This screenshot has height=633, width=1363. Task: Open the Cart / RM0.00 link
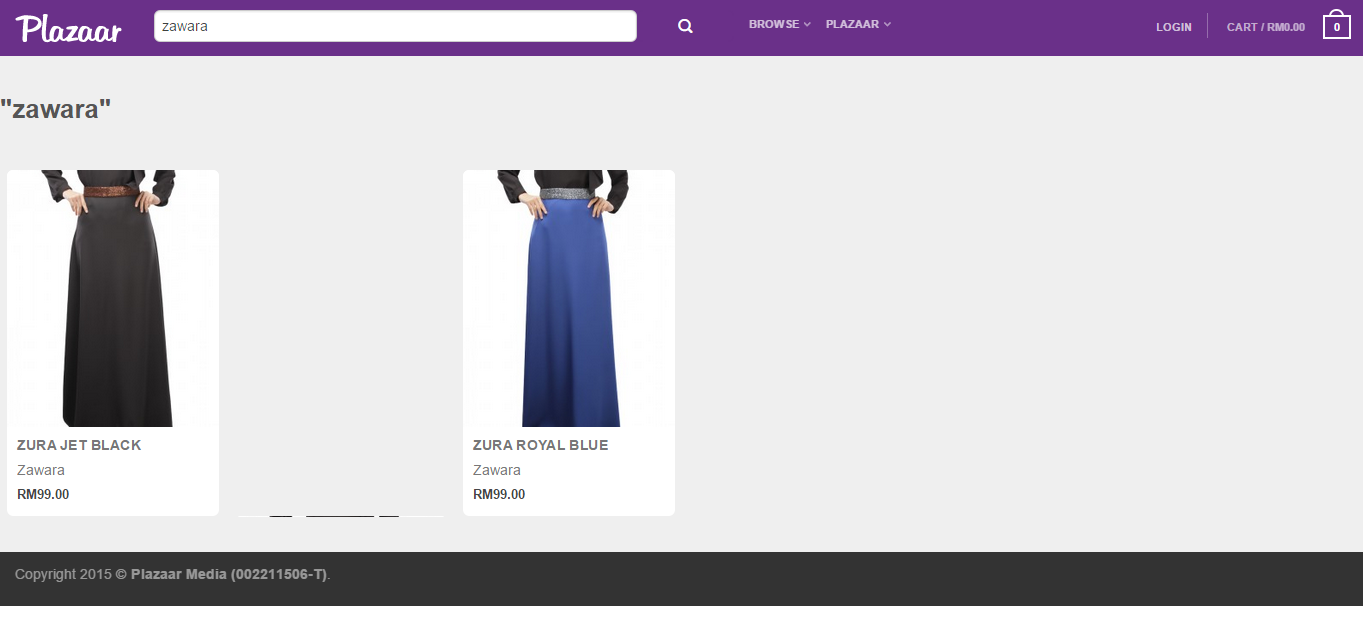1266,27
